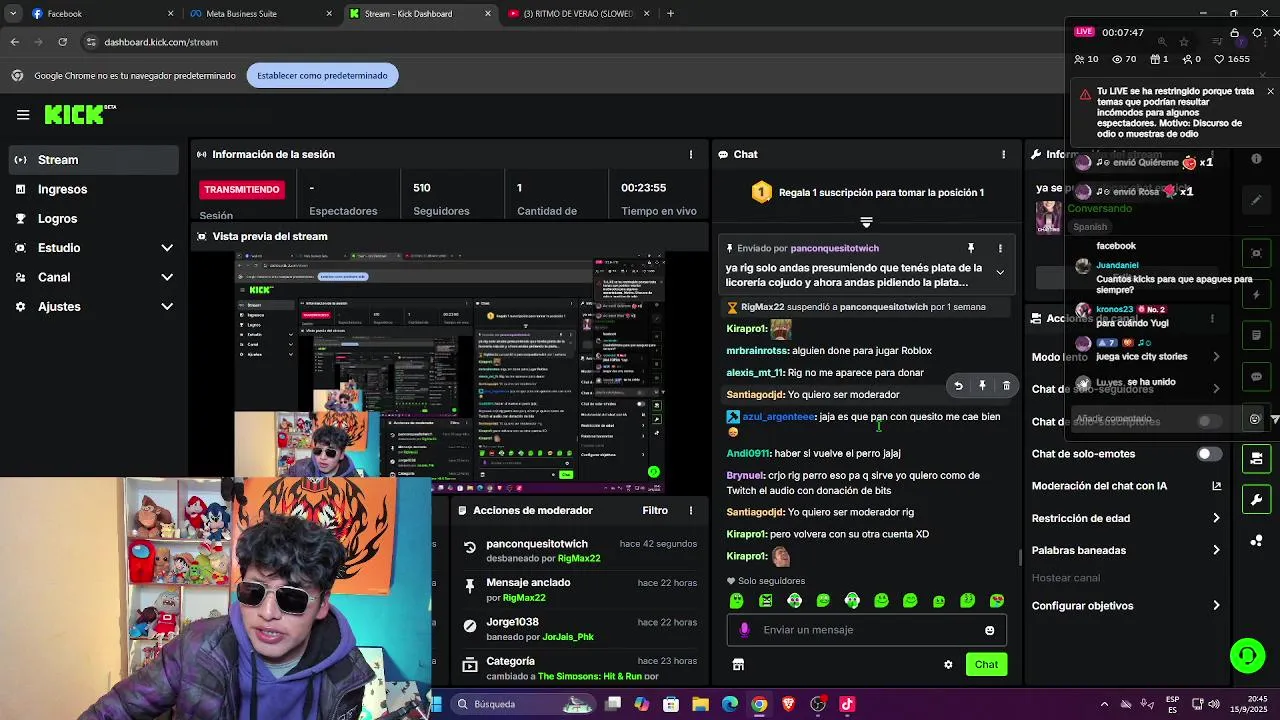Pin Santiagodjd's highlighted message
This screenshot has height=720, width=1280.
982,386
